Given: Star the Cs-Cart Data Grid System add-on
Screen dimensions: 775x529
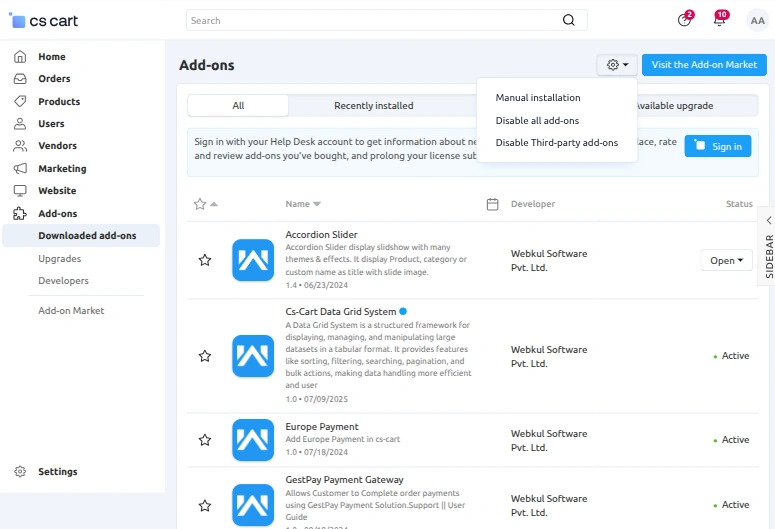Looking at the screenshot, I should [205, 356].
